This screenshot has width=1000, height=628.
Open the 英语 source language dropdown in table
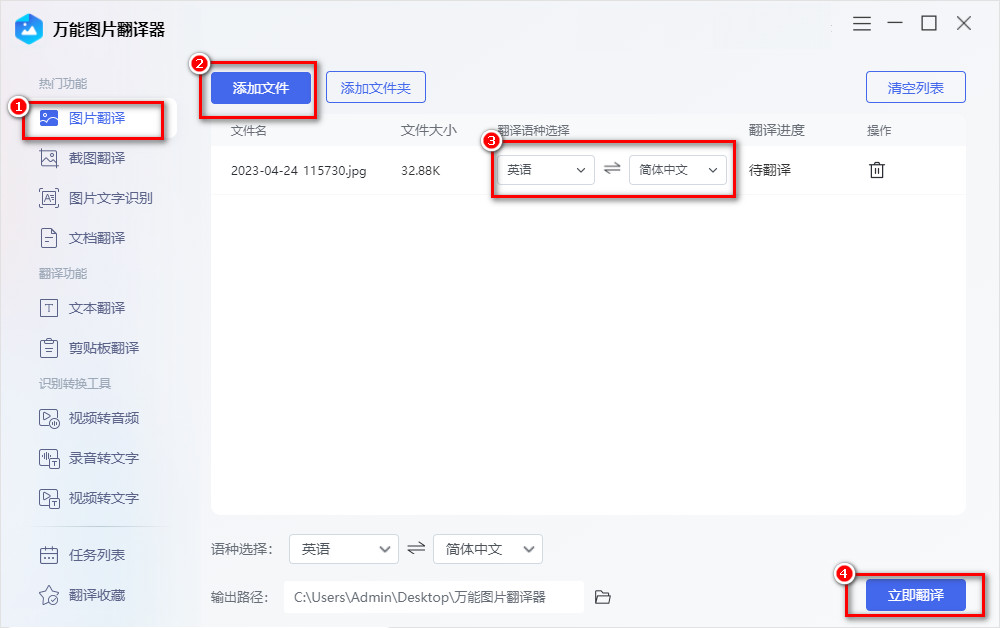[x=545, y=170]
